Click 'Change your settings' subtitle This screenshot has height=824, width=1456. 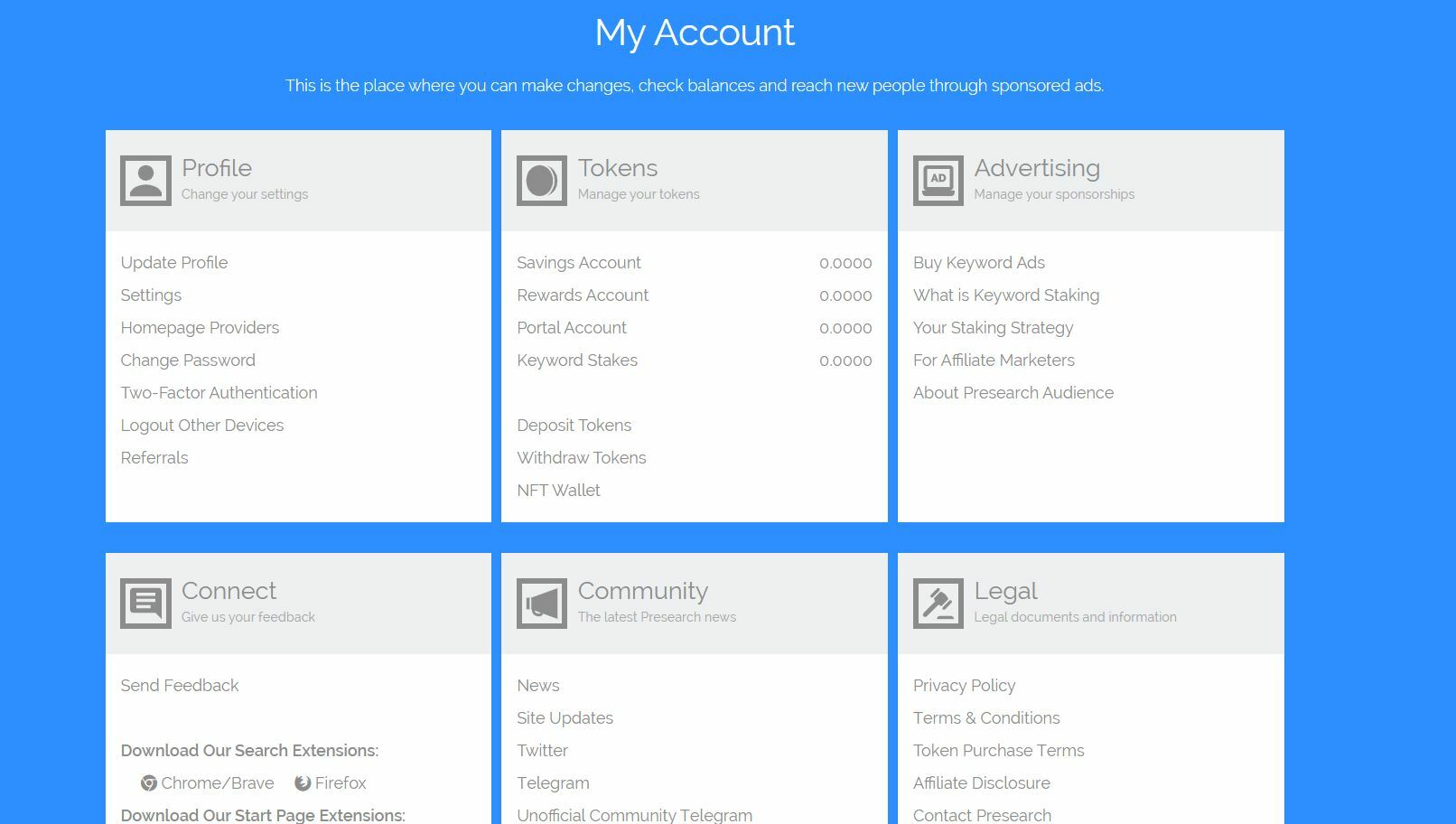[x=245, y=194]
